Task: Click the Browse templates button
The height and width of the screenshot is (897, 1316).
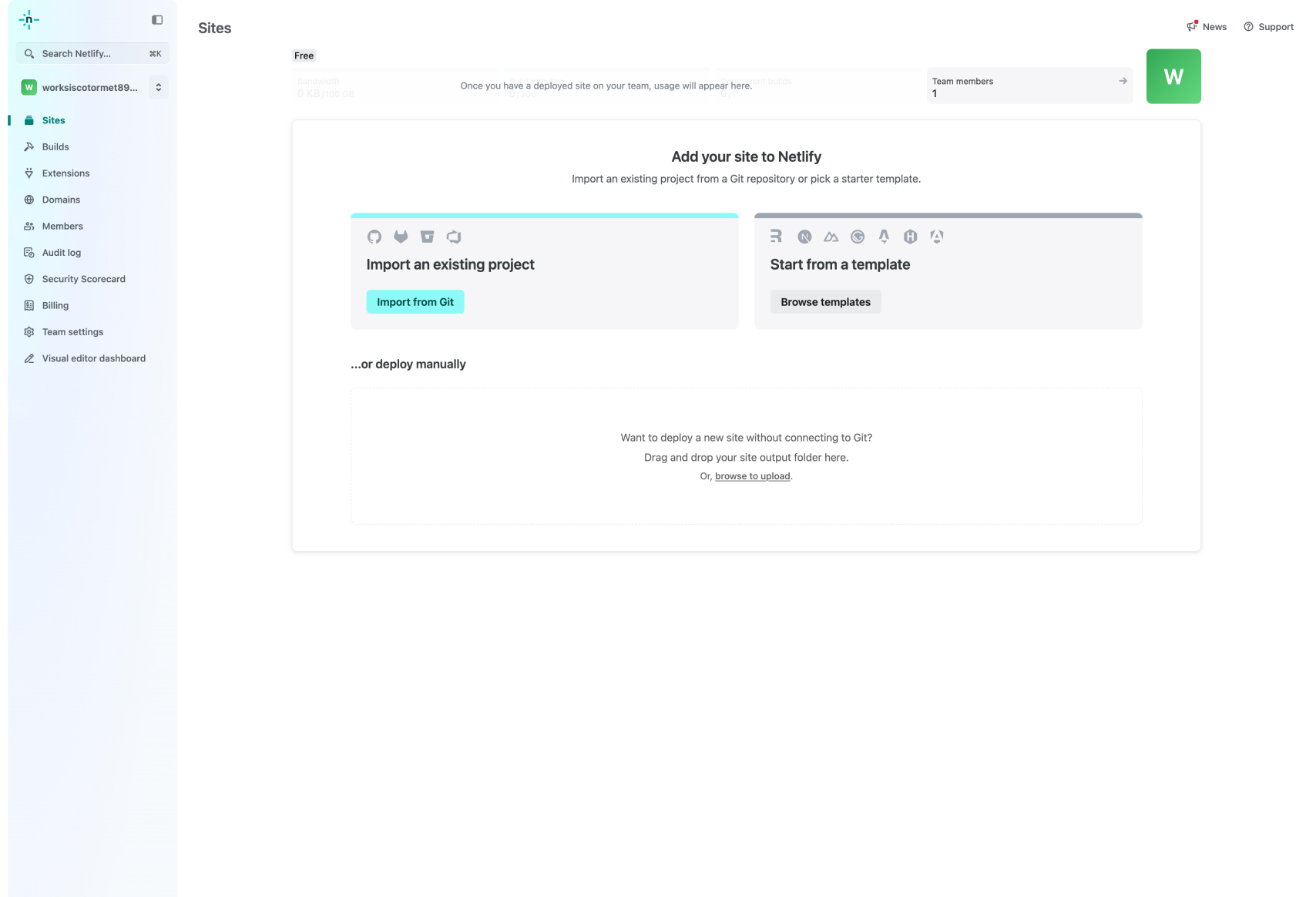Action: [x=825, y=302]
